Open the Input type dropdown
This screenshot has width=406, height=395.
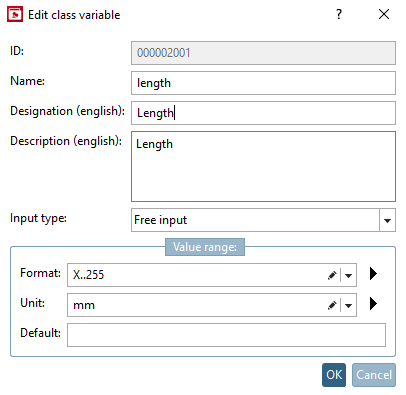pos(387,220)
